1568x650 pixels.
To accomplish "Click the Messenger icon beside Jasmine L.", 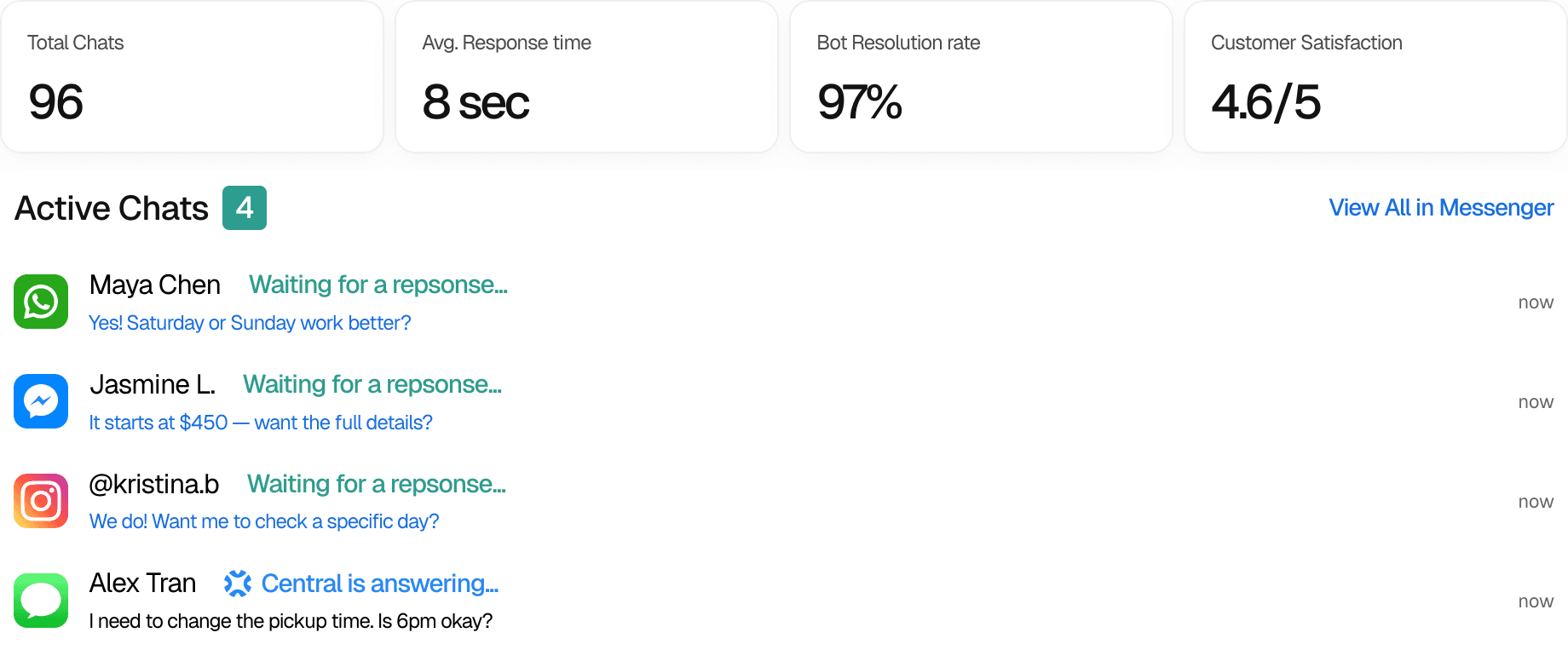I will pos(41,401).
